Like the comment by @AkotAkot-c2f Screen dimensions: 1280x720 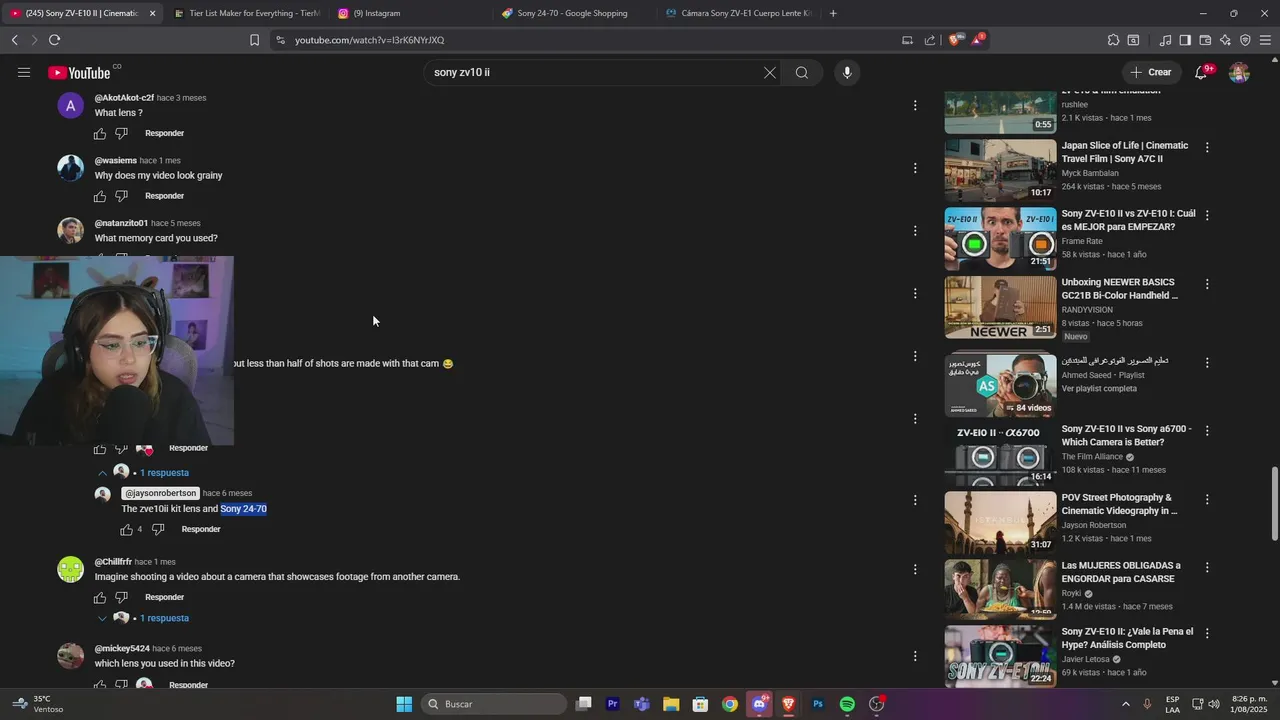(x=100, y=133)
